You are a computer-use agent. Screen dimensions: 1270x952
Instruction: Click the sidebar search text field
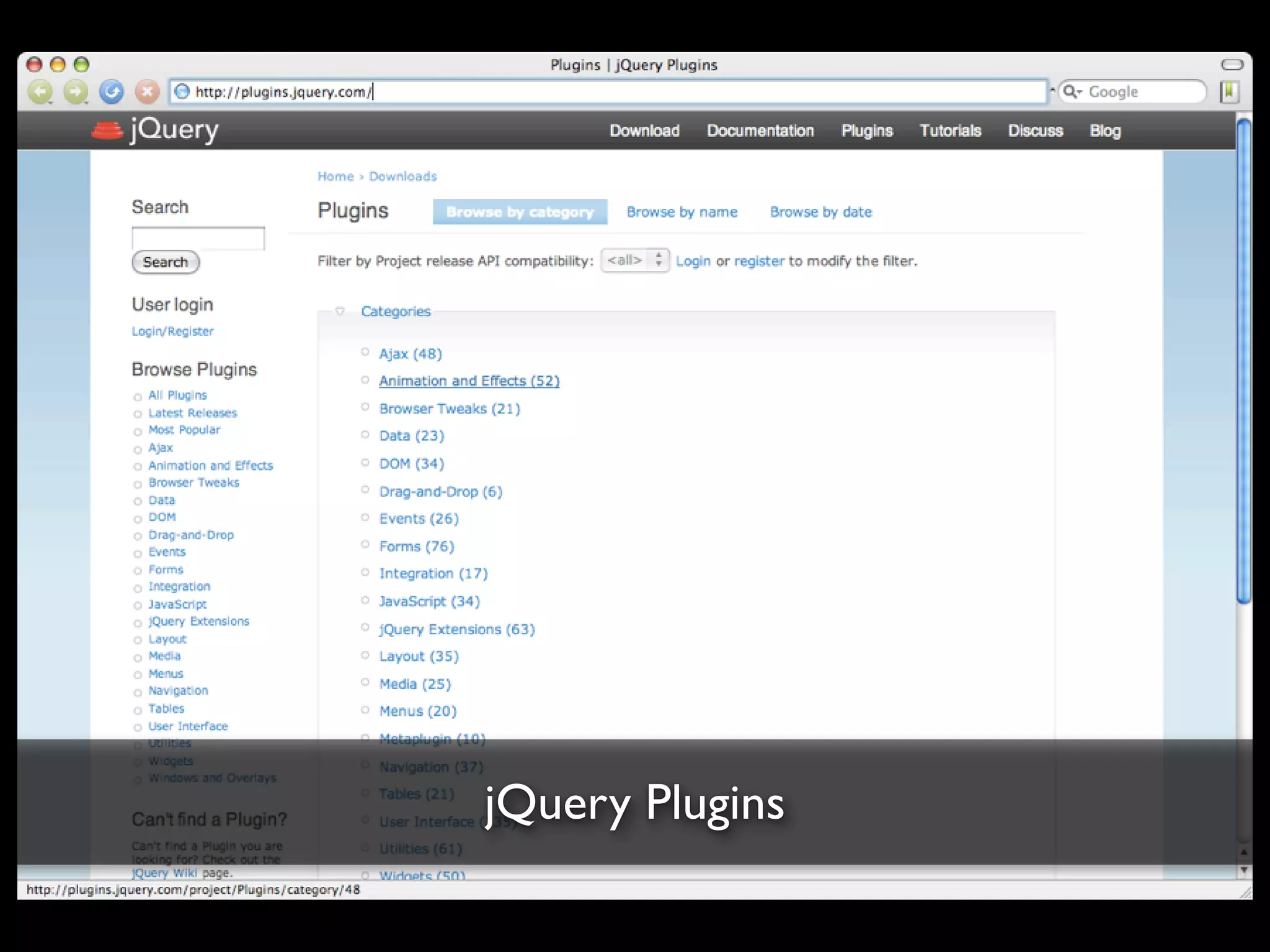[x=198, y=238]
